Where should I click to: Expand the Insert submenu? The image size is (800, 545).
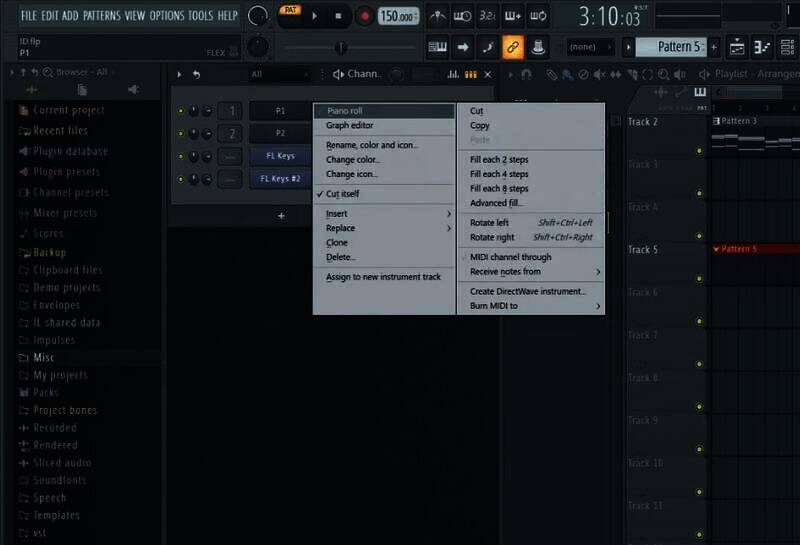384,214
